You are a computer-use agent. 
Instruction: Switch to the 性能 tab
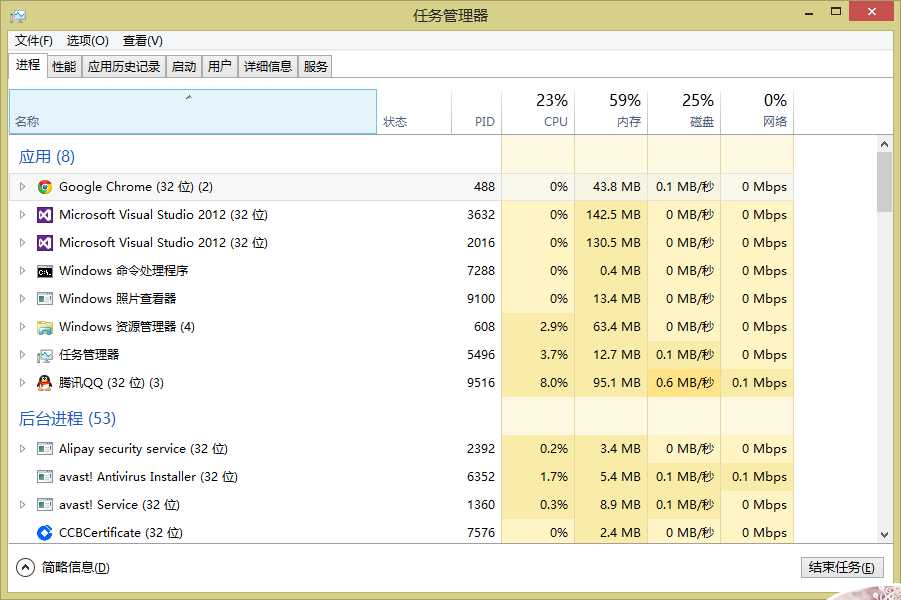tap(63, 66)
